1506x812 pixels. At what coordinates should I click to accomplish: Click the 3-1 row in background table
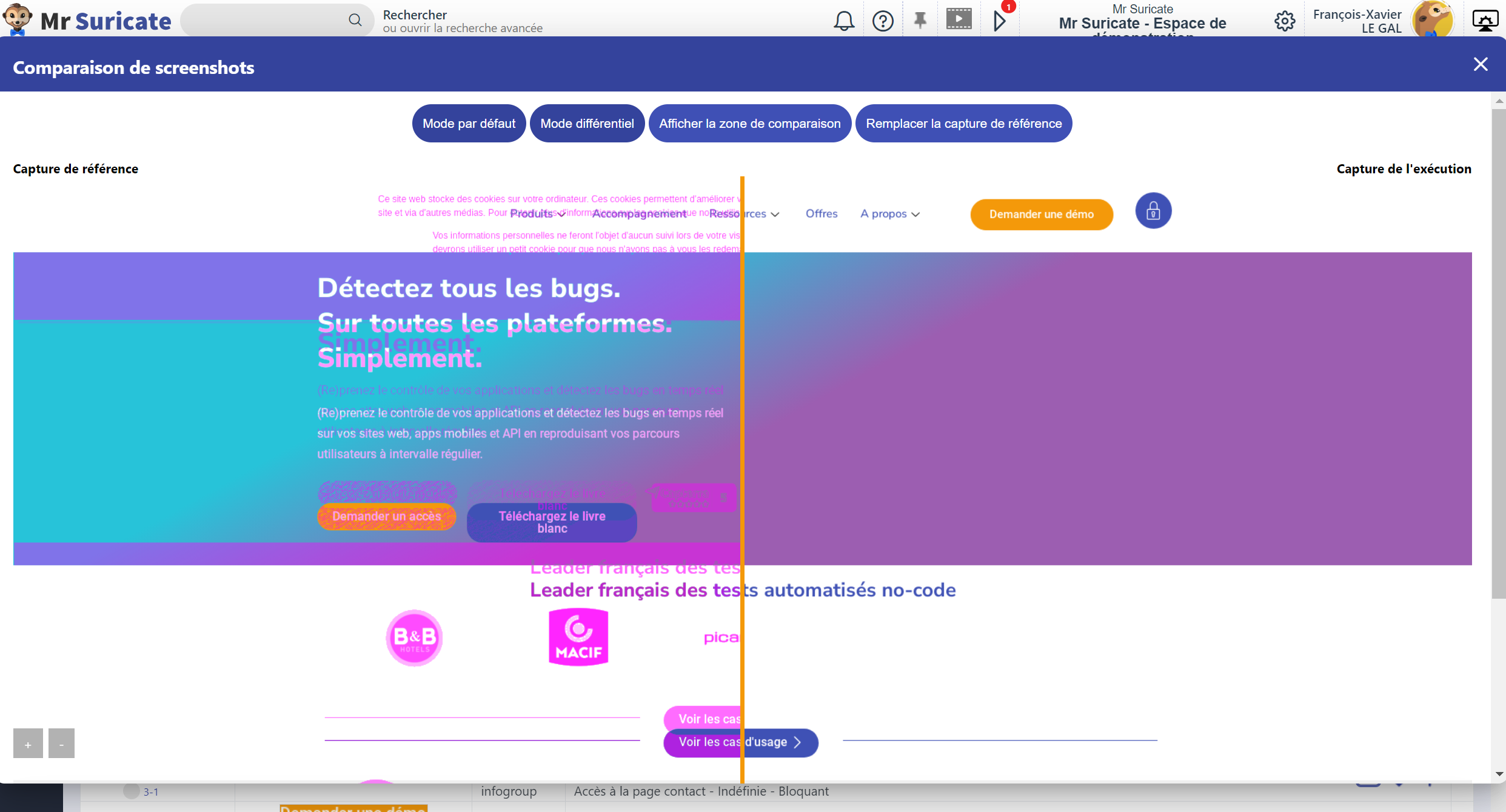[x=151, y=792]
